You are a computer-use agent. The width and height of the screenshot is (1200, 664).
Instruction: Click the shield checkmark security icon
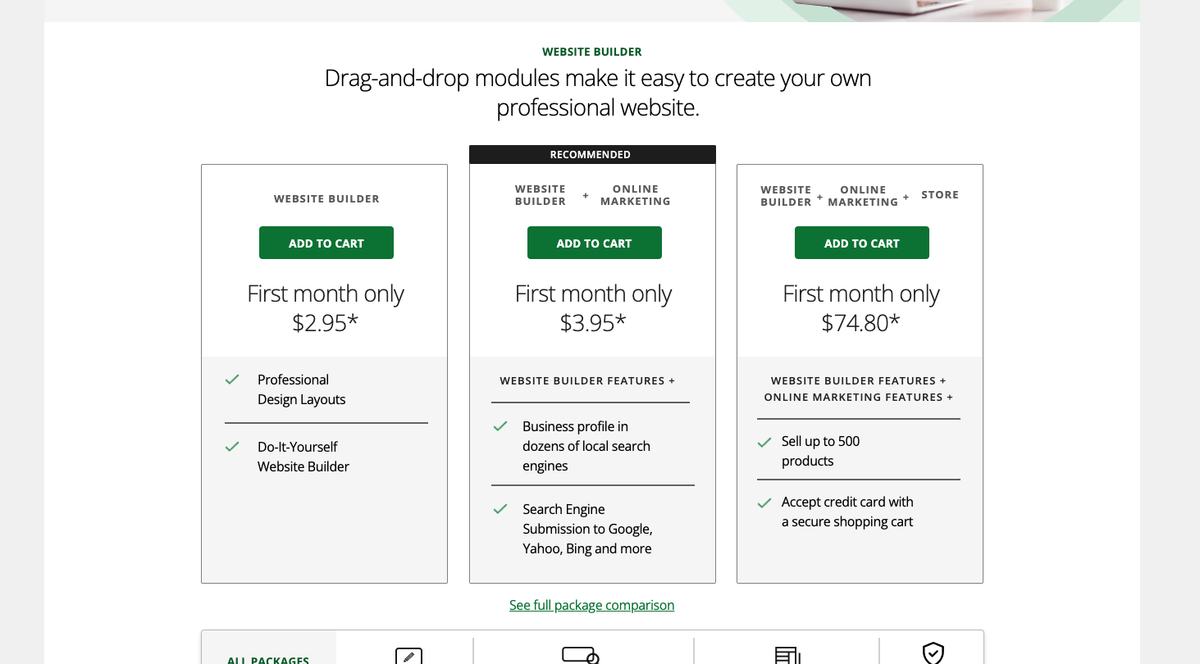(933, 655)
